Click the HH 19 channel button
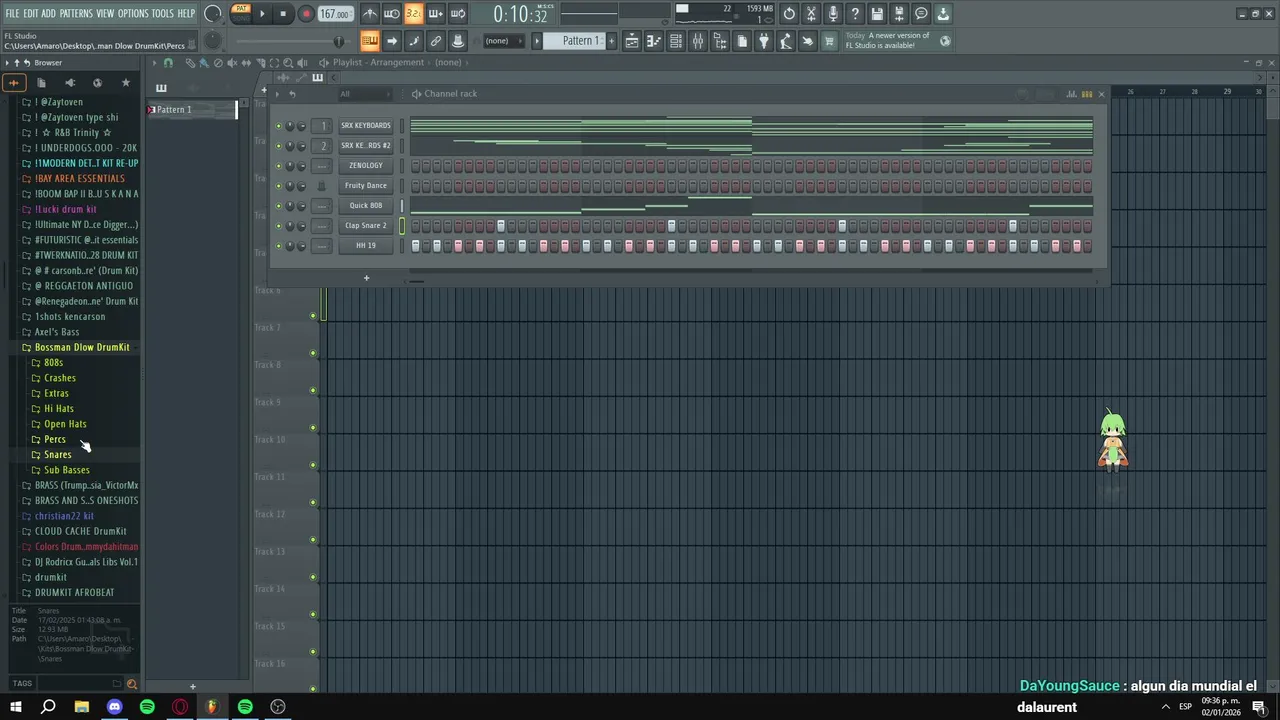 tap(366, 246)
